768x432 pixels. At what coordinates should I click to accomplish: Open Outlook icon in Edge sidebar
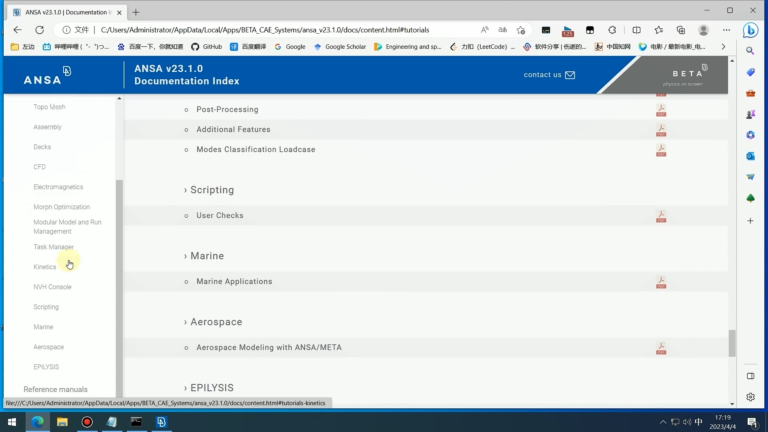750,156
